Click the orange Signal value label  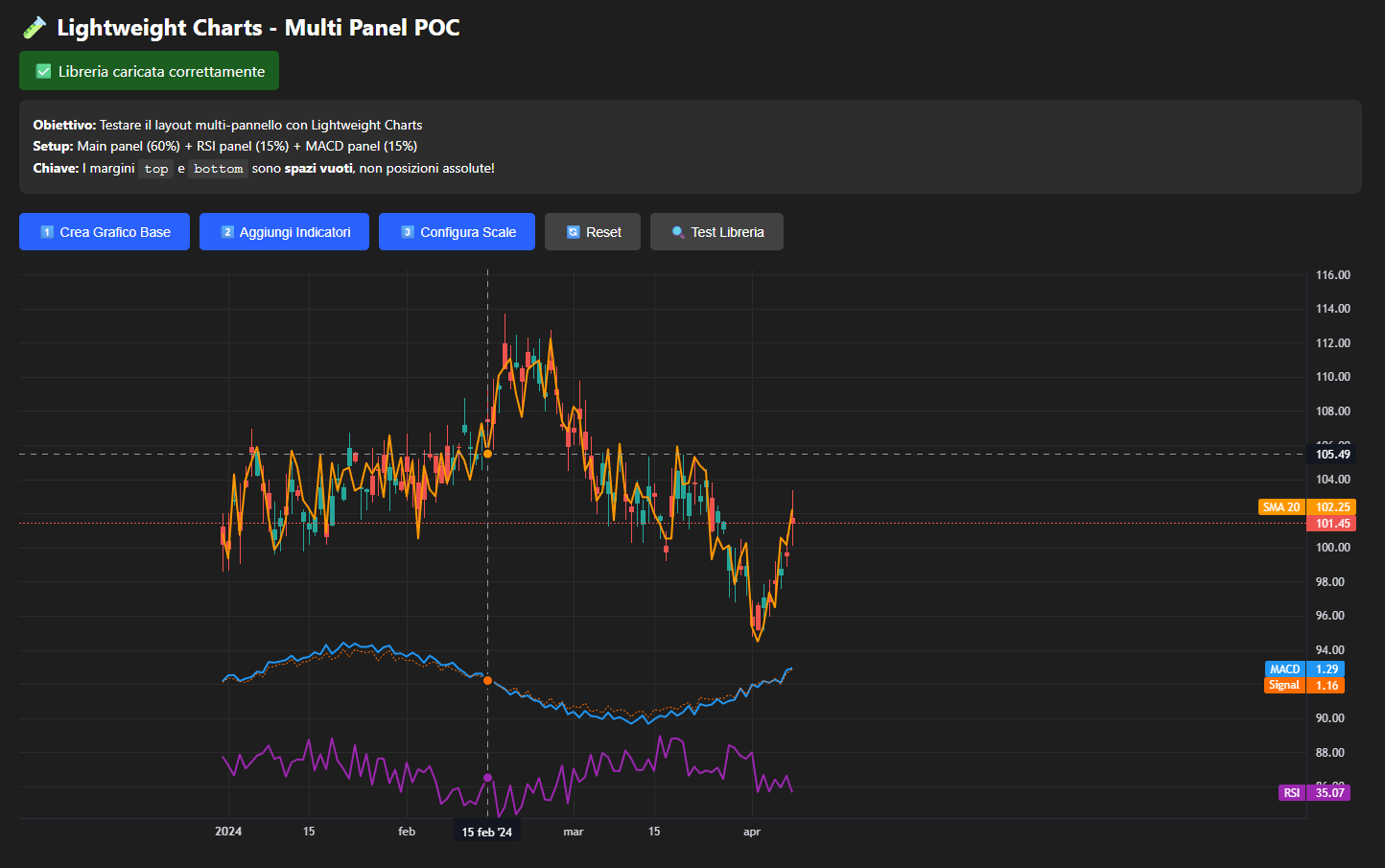(x=1284, y=685)
